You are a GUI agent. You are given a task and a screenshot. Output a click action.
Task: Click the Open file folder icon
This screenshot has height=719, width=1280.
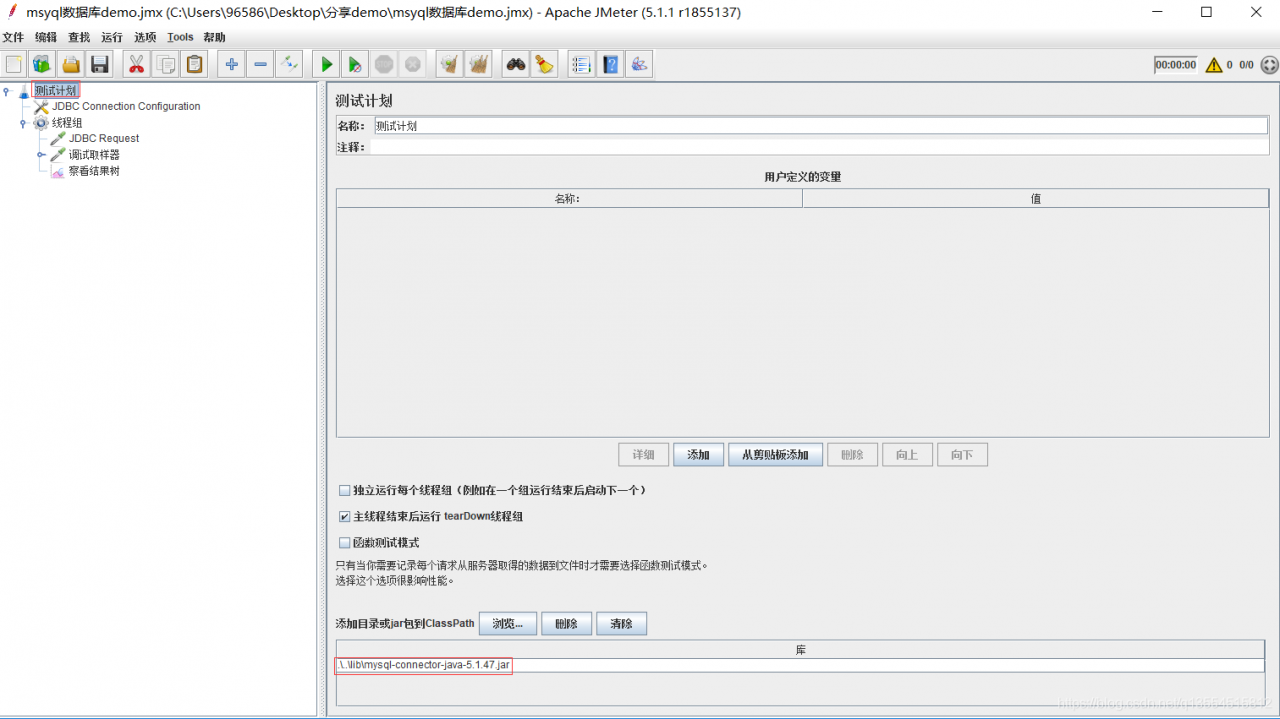[x=71, y=65]
